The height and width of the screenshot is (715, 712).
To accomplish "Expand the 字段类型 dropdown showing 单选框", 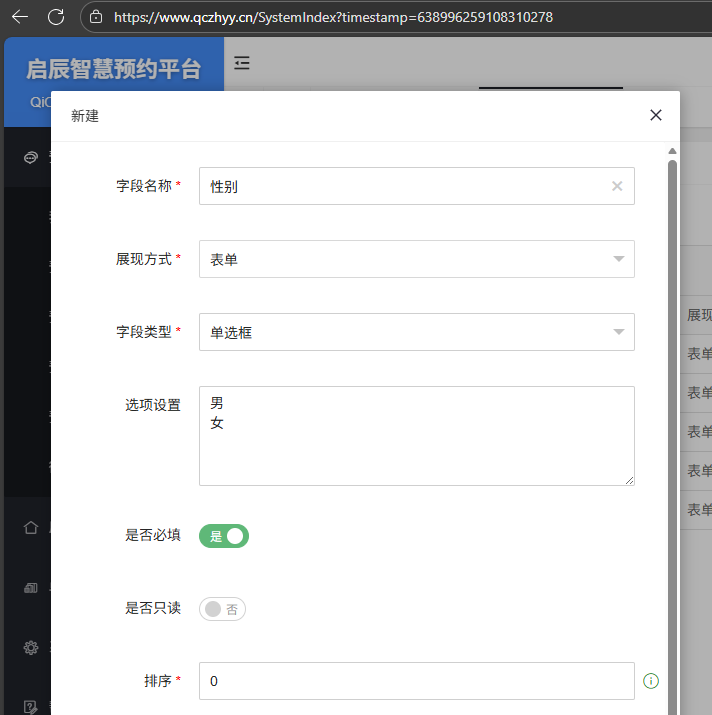I will 416,332.
